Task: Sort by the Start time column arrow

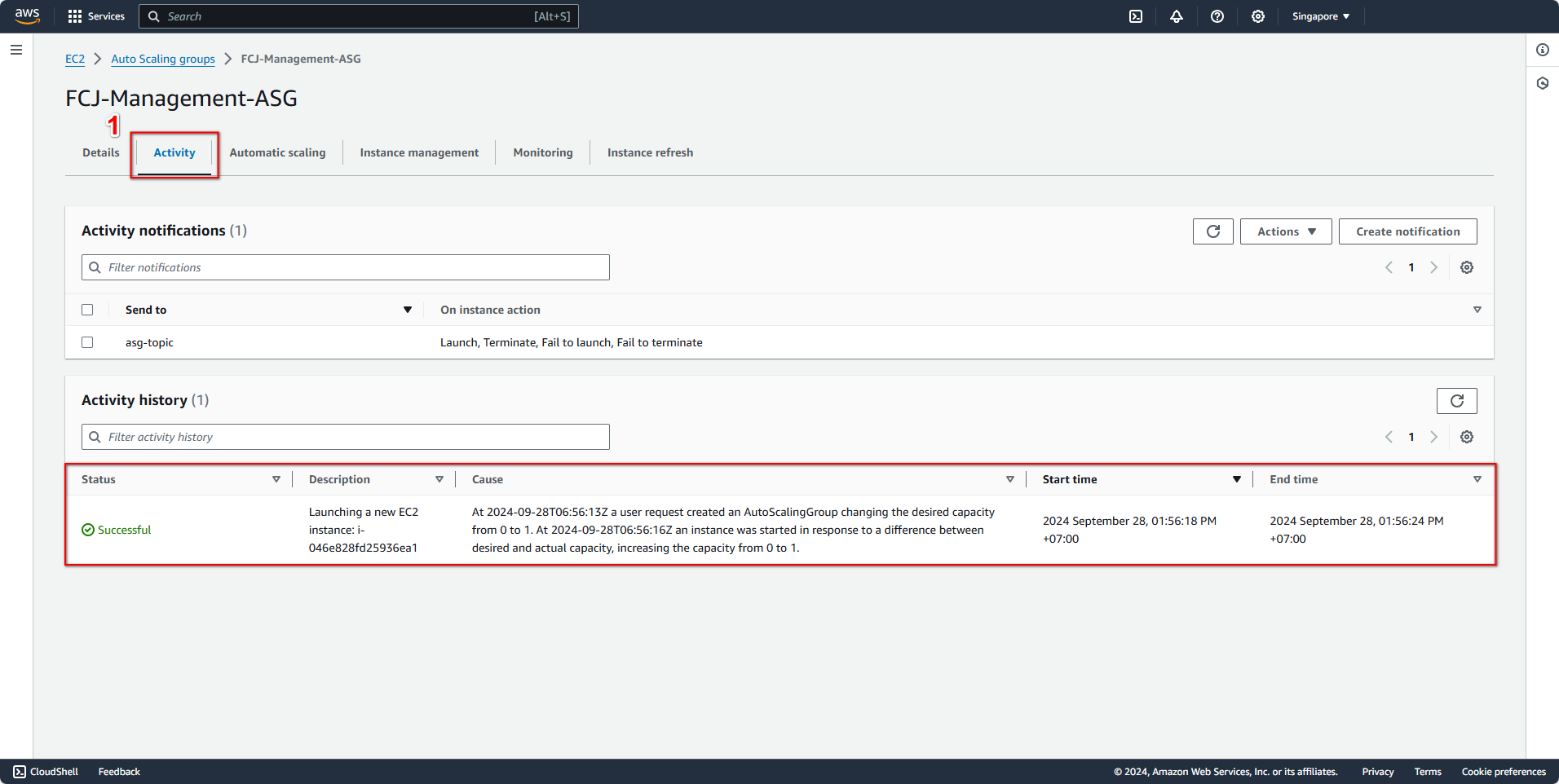Action: point(1237,479)
